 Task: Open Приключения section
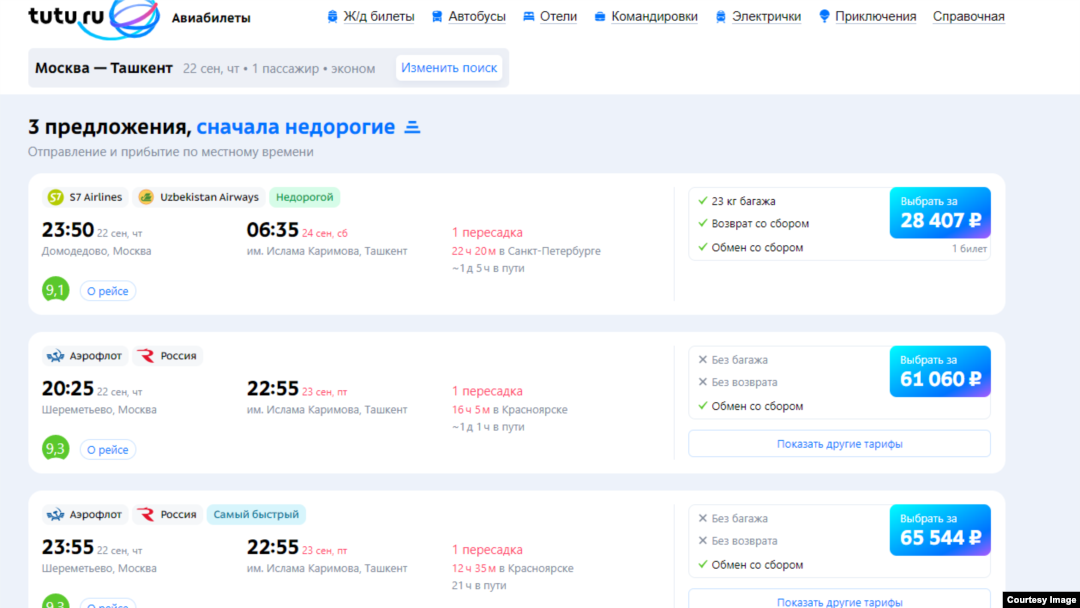click(x=875, y=17)
